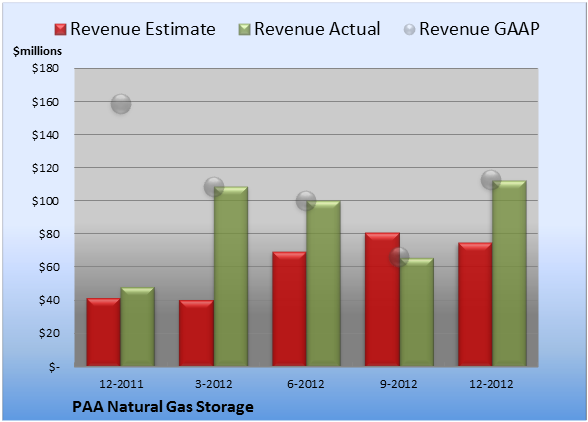Viewport: 588px width, 422px height.
Task: Click the 6-2012 x-axis label
Action: click(306, 384)
